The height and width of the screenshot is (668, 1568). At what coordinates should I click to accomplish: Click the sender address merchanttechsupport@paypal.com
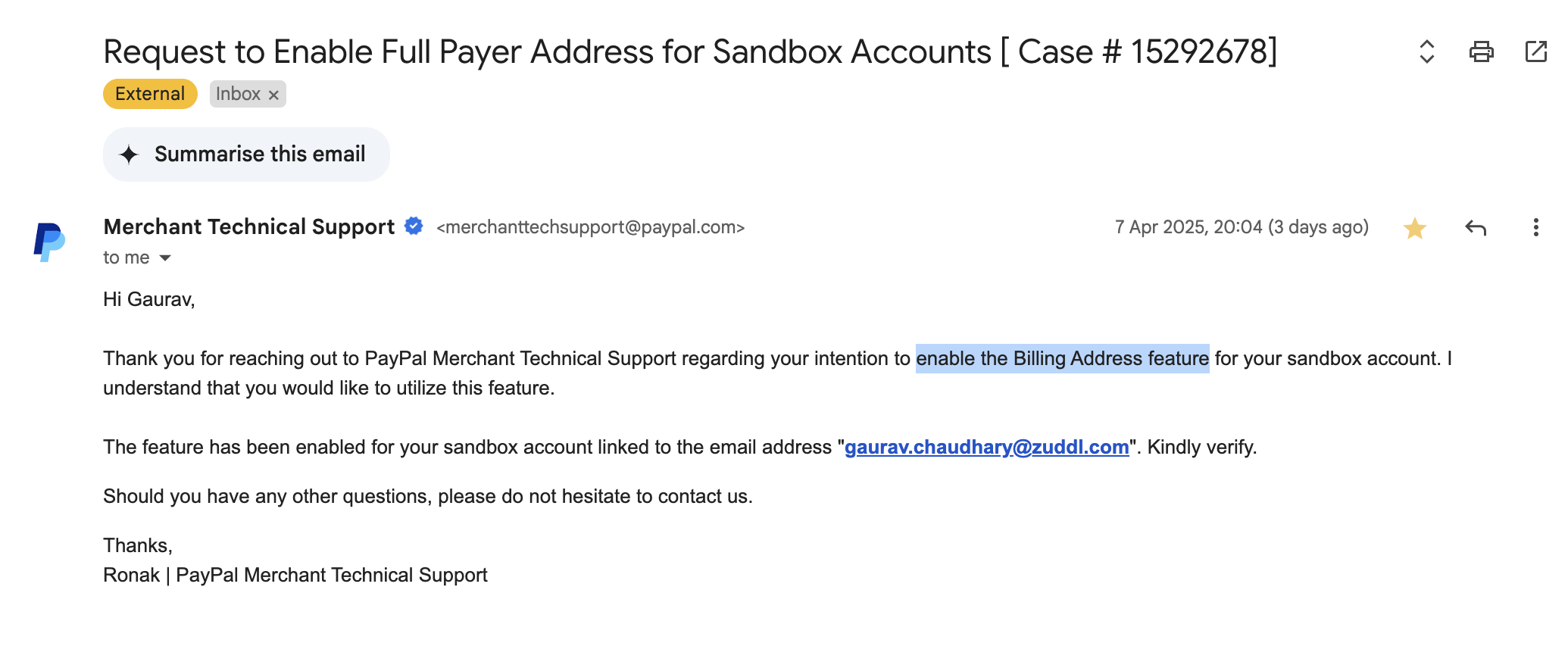(x=591, y=227)
